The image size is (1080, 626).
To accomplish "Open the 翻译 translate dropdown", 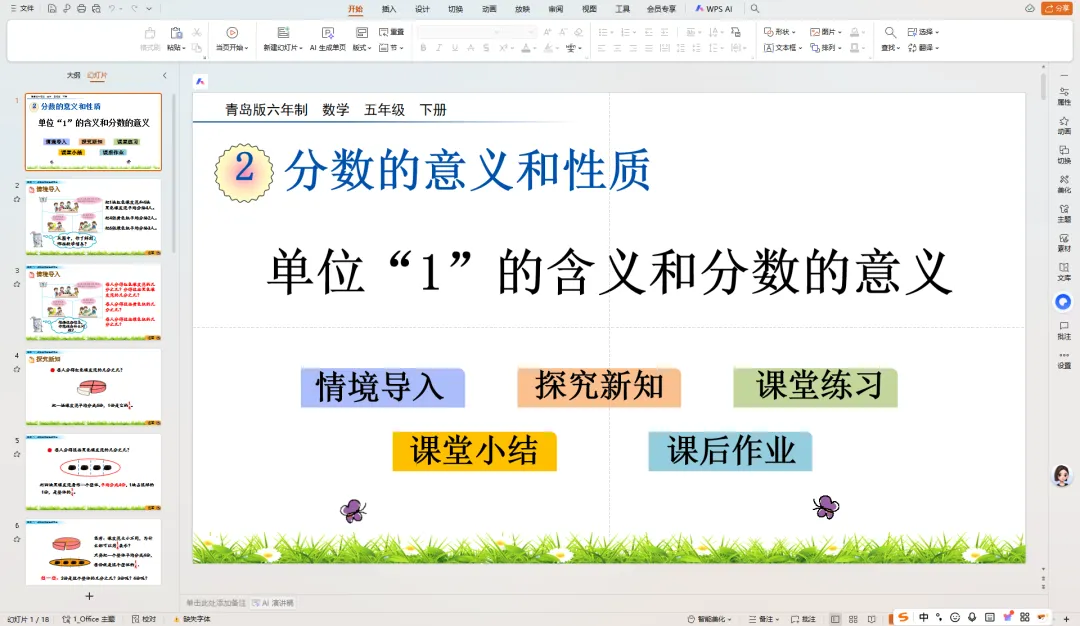I will [x=923, y=48].
